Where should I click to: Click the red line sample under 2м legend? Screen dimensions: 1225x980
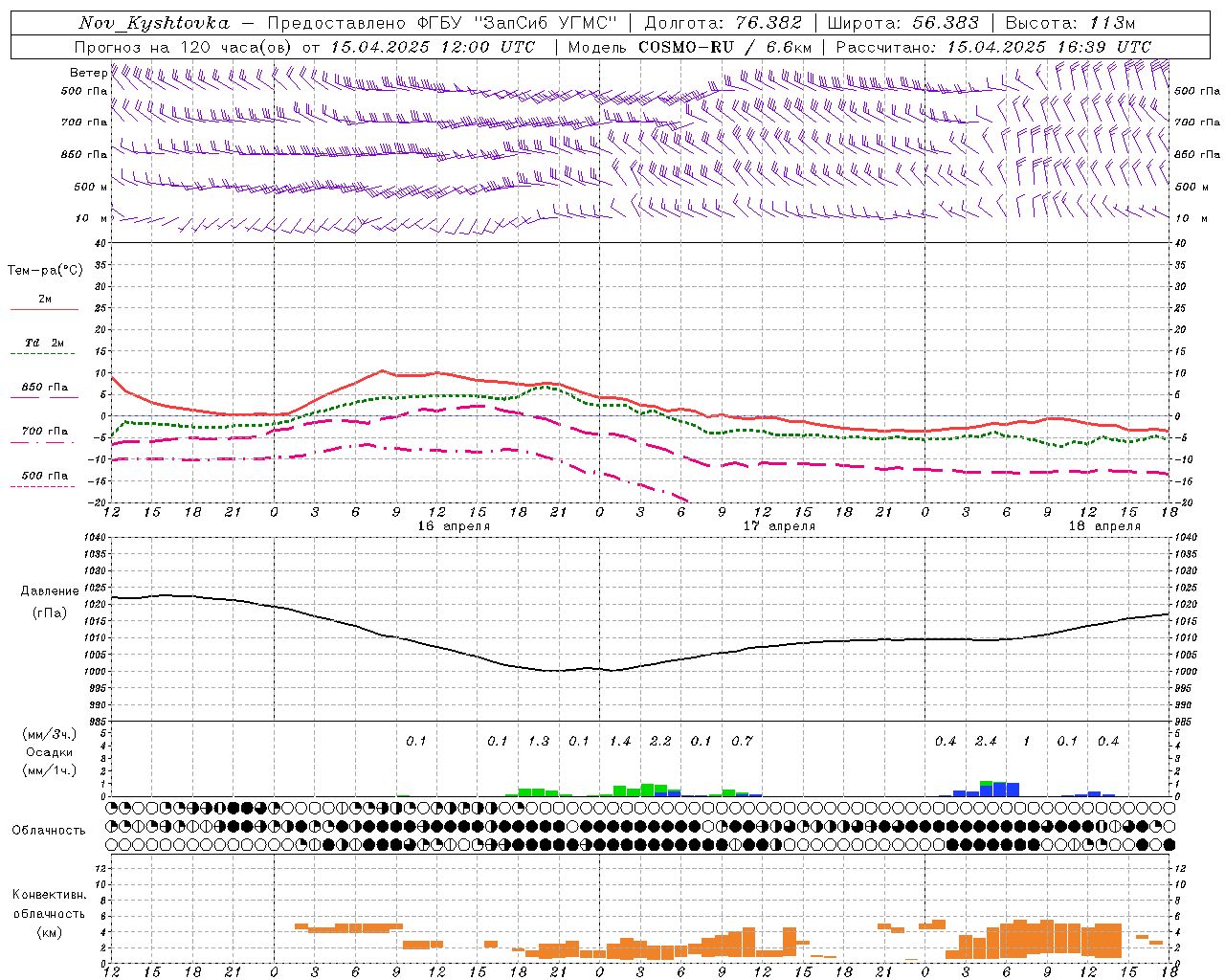45,309
